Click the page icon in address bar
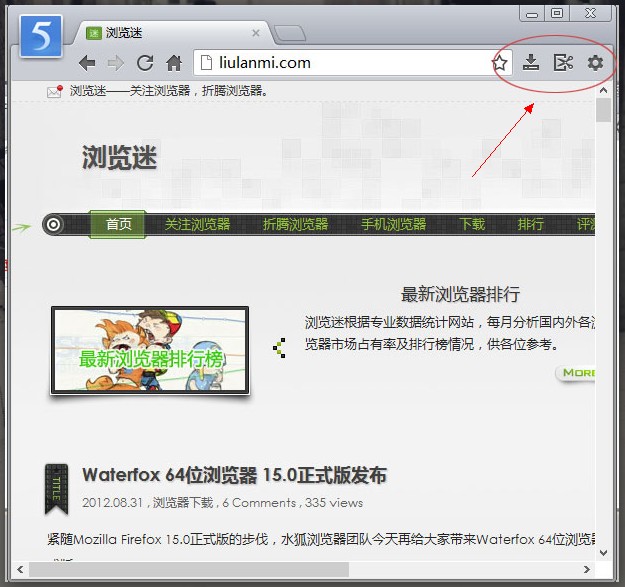The width and height of the screenshot is (625, 587). [206, 63]
